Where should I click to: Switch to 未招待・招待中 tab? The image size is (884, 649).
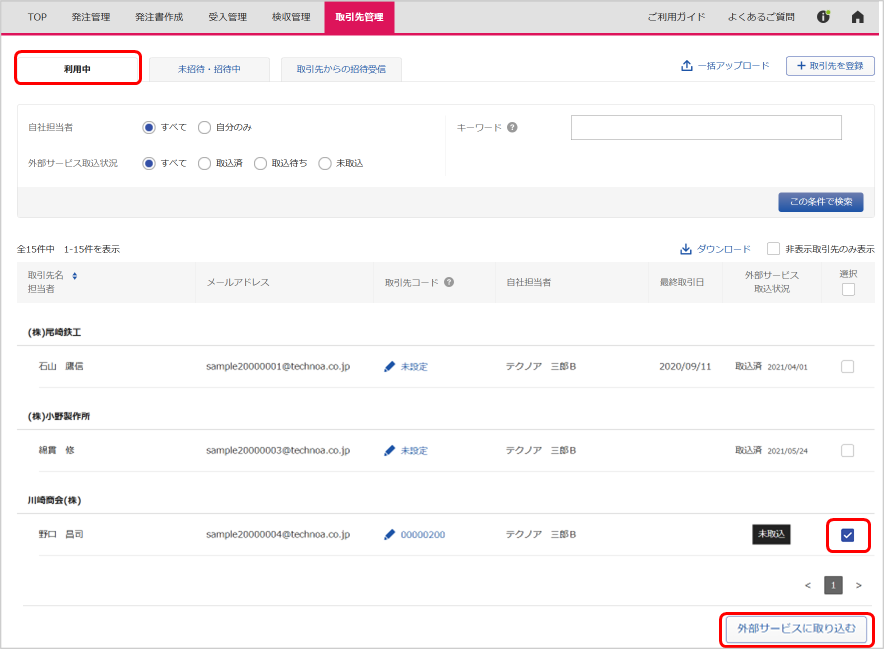(x=209, y=69)
